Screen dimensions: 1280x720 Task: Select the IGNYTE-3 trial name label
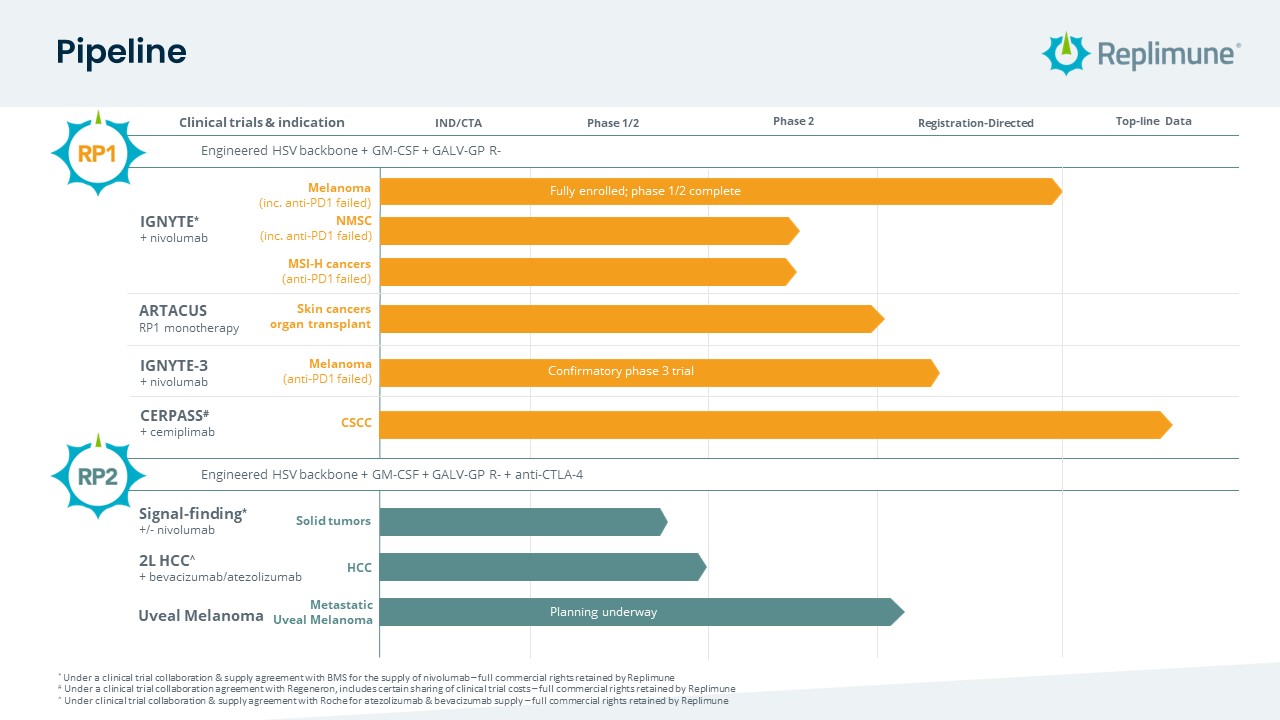[x=174, y=365]
